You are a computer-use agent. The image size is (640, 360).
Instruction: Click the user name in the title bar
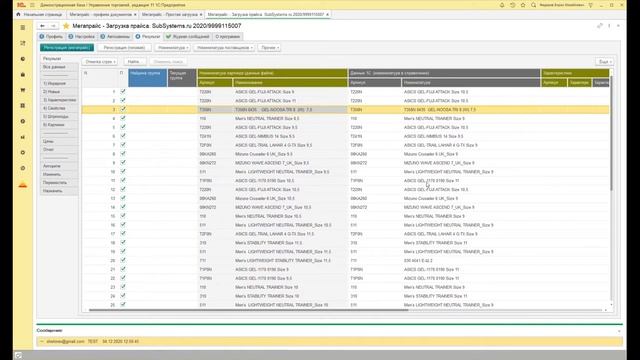pos(562,5)
